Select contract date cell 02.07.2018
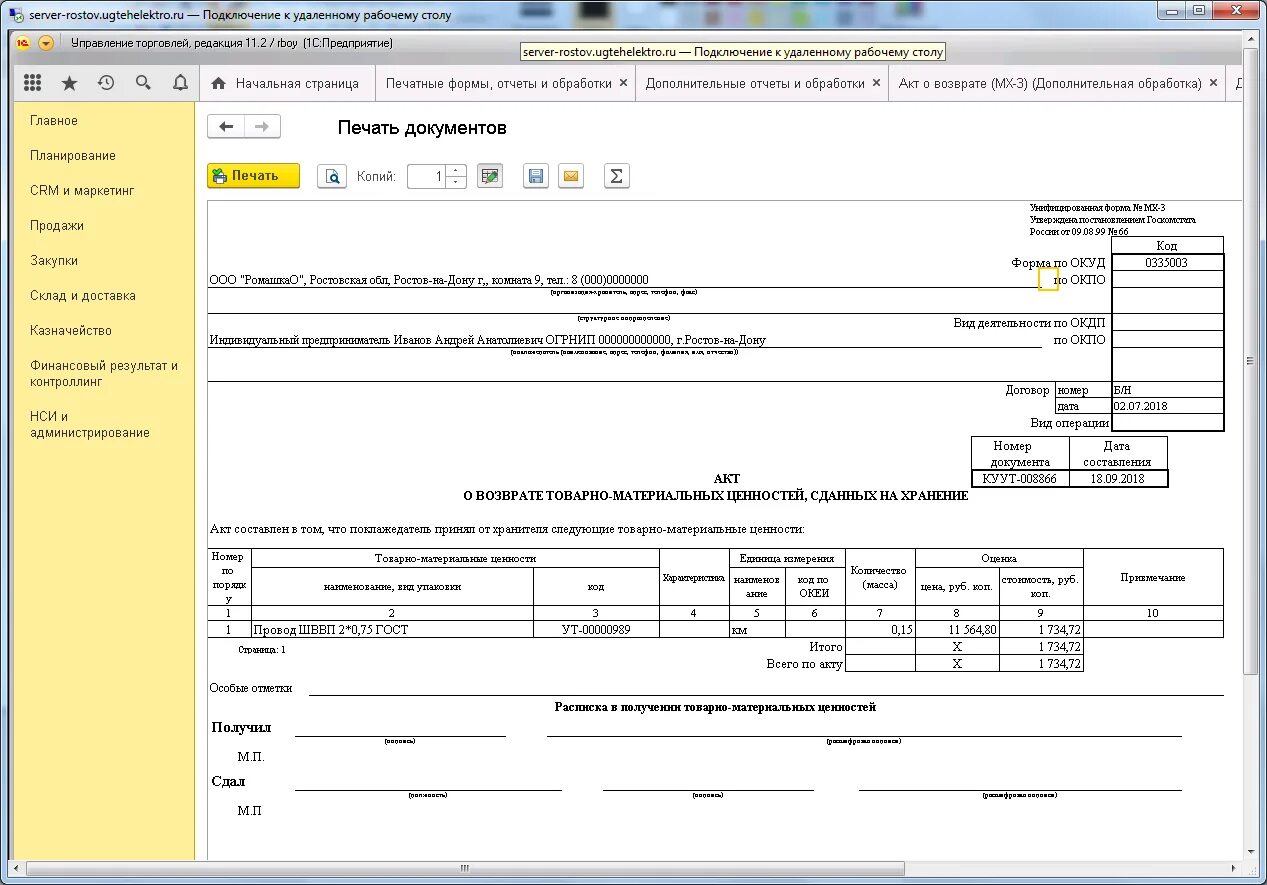Screen dimensions: 1267x885 (1167, 407)
